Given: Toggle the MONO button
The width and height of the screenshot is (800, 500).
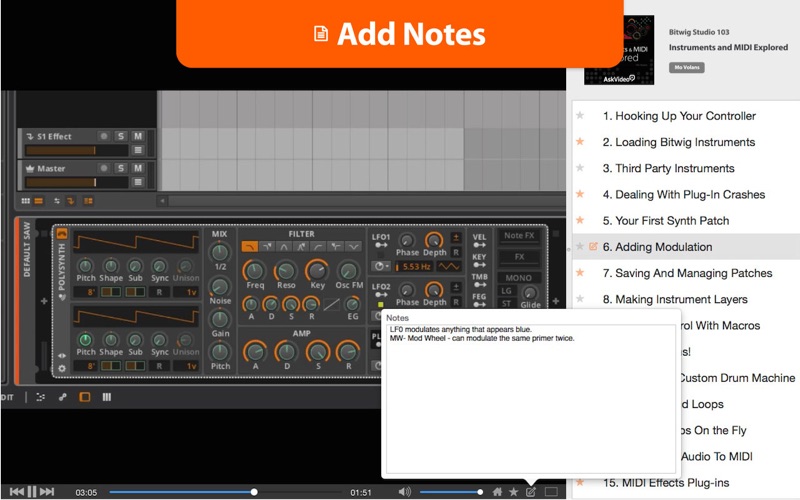Looking at the screenshot, I should (518, 278).
